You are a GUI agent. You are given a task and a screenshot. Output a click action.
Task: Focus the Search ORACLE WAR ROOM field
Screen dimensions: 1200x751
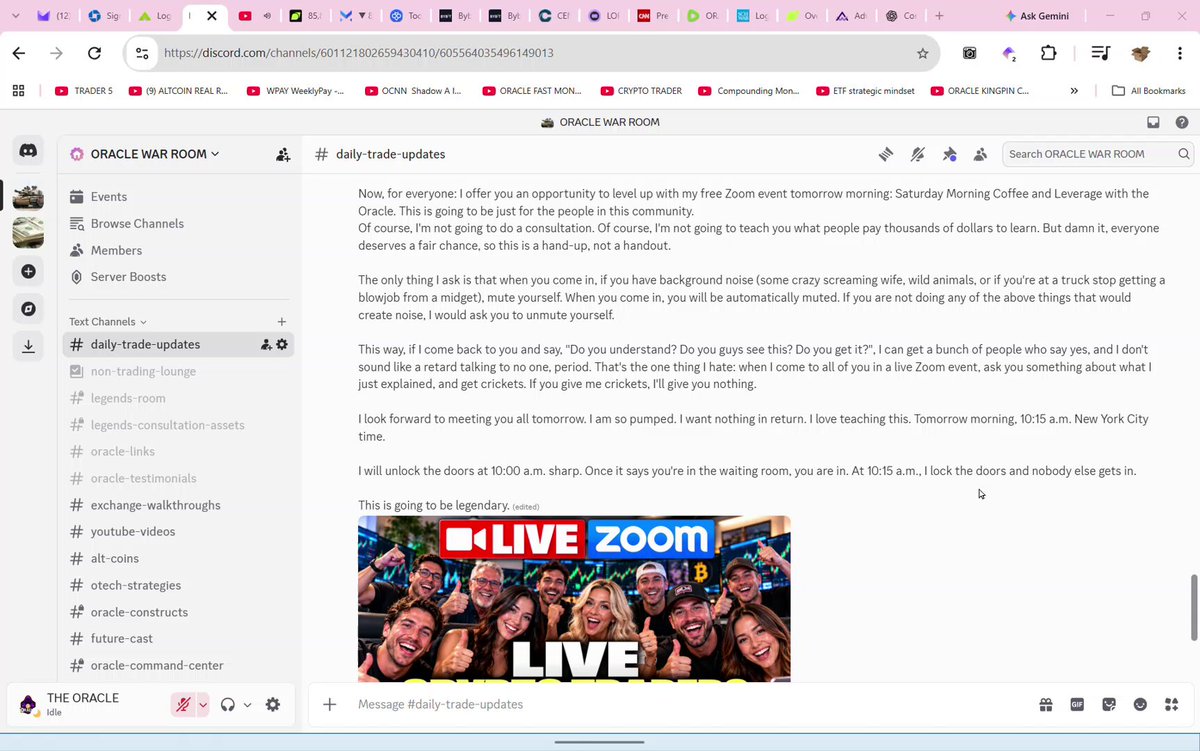1098,154
